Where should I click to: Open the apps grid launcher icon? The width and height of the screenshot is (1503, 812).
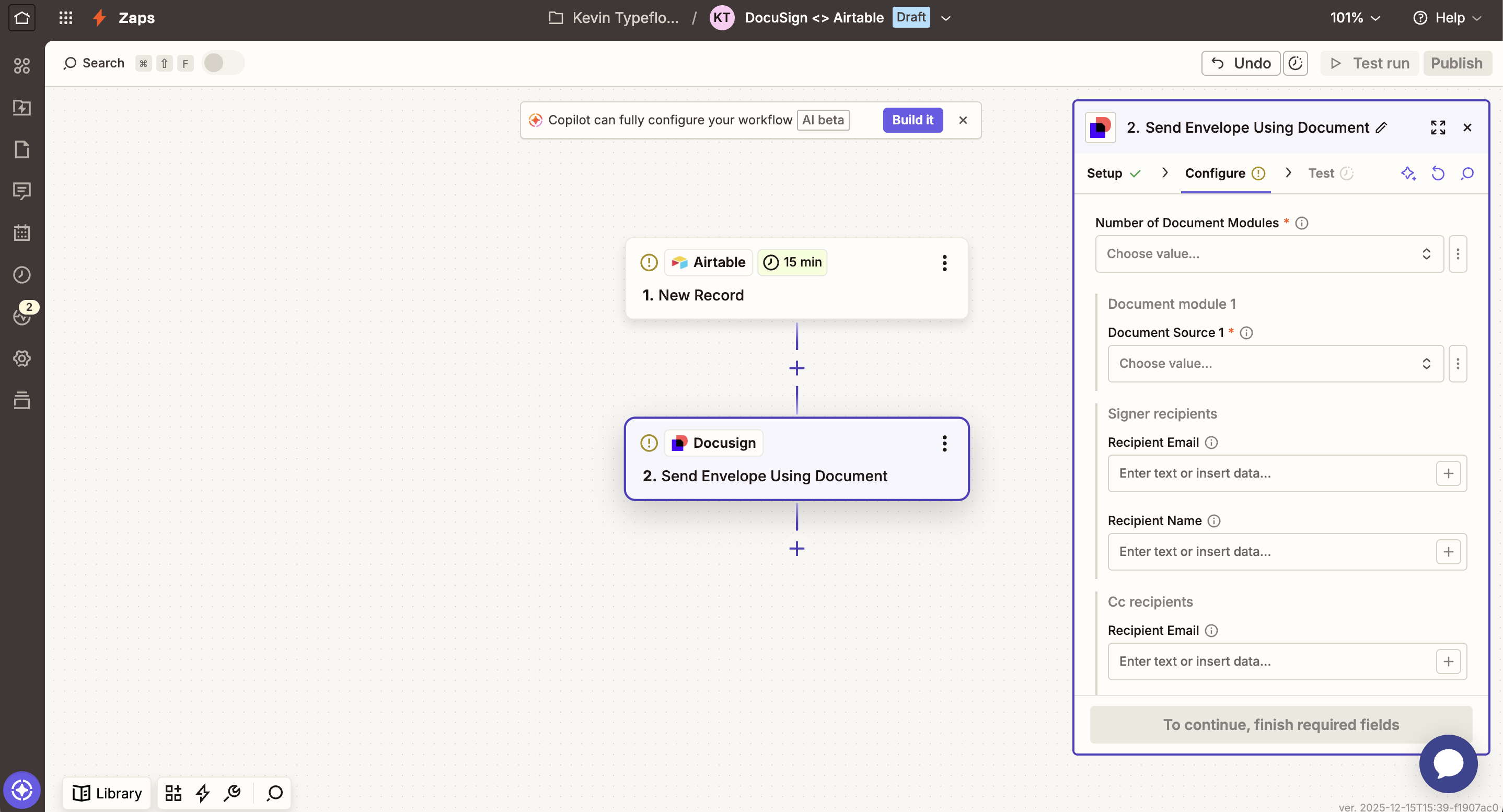(65, 17)
